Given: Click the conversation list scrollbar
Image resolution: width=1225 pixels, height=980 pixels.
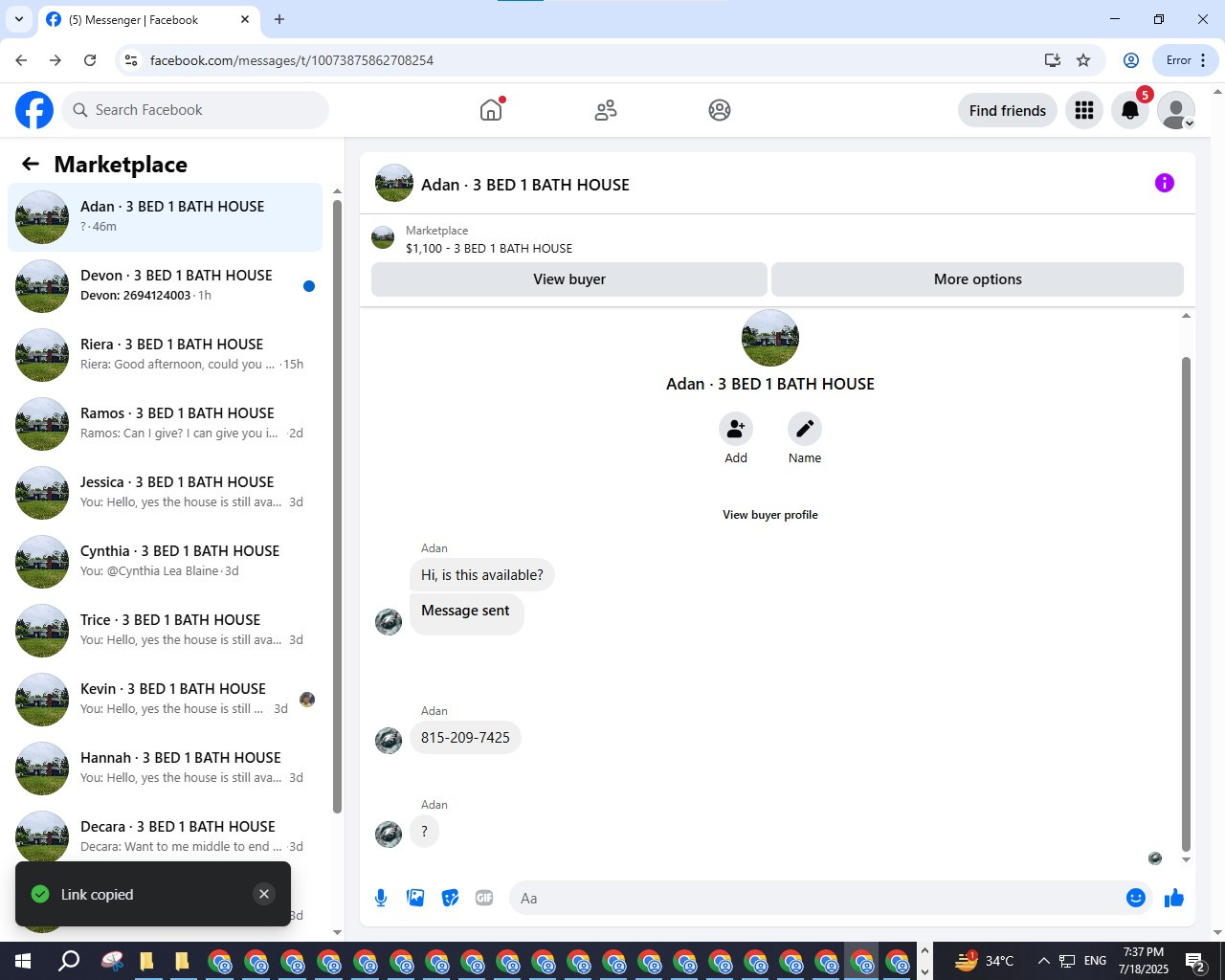Looking at the screenshot, I should click(337, 507).
